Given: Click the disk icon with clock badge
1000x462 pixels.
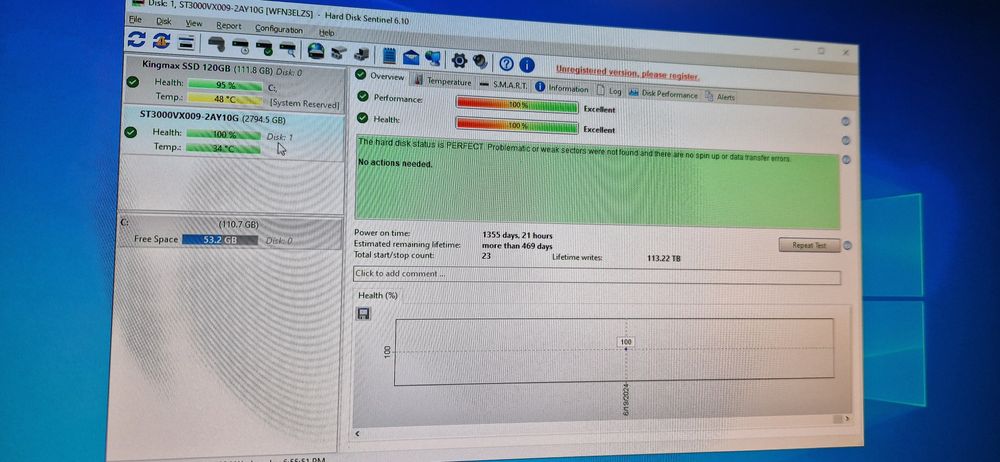Looking at the screenshot, I should pos(241,46).
